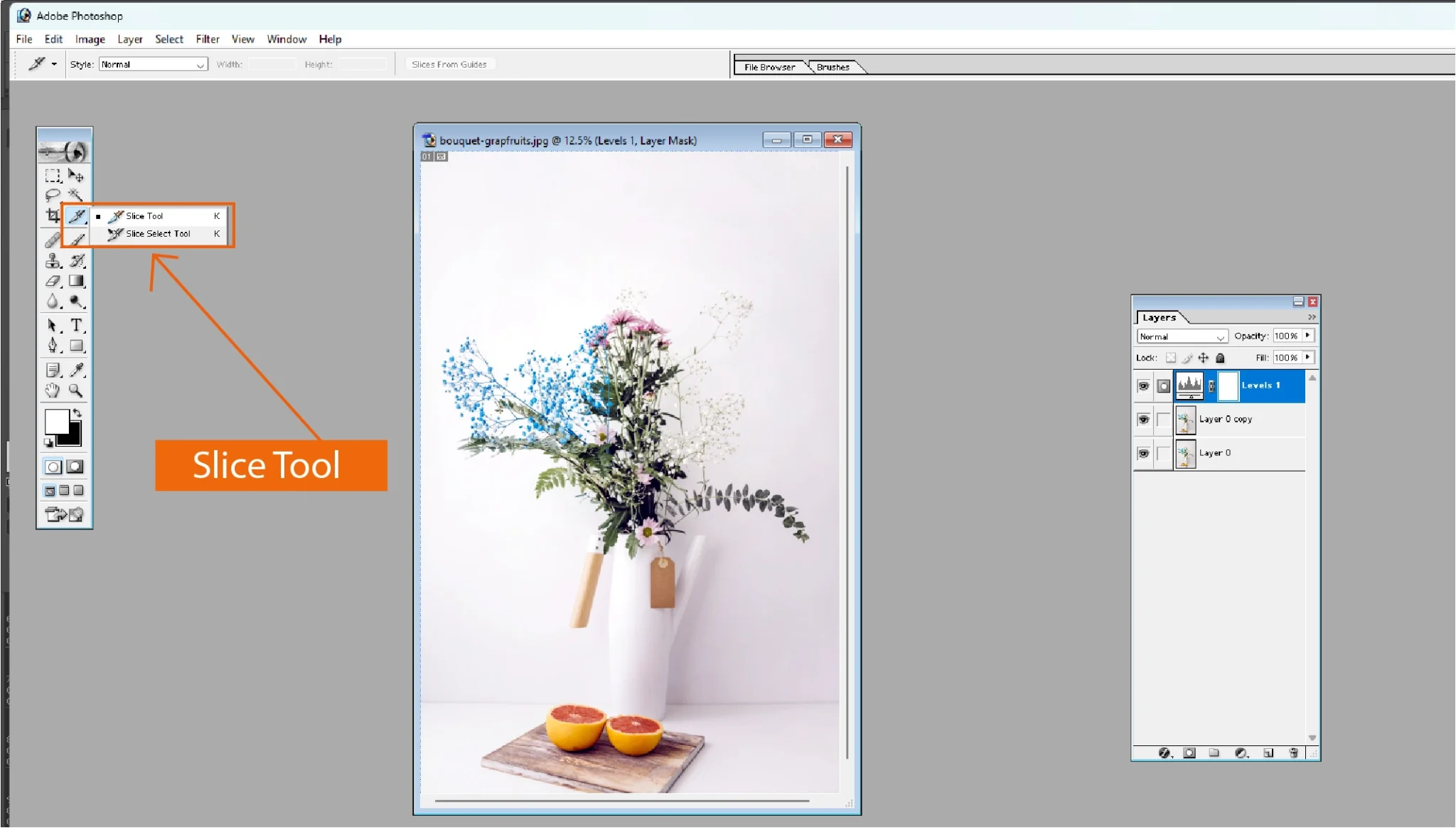Open the Edit menu
This screenshot has width=1456, height=830.
click(x=53, y=39)
